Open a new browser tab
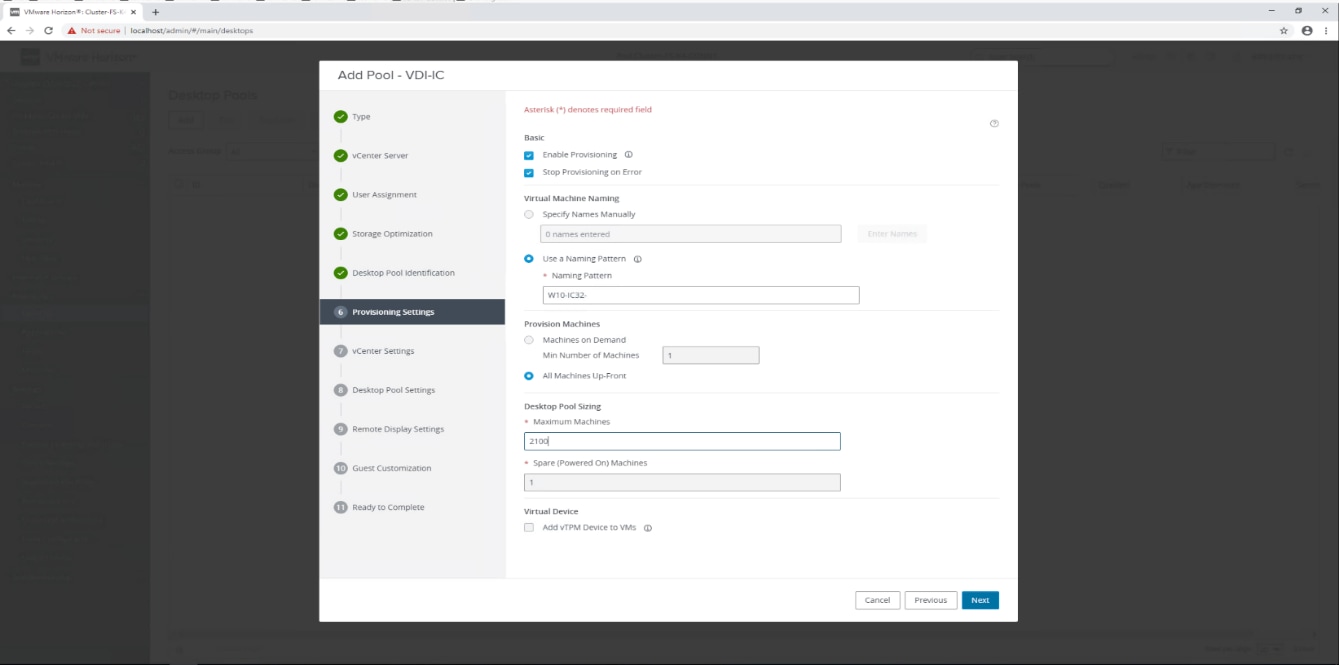 [155, 11]
